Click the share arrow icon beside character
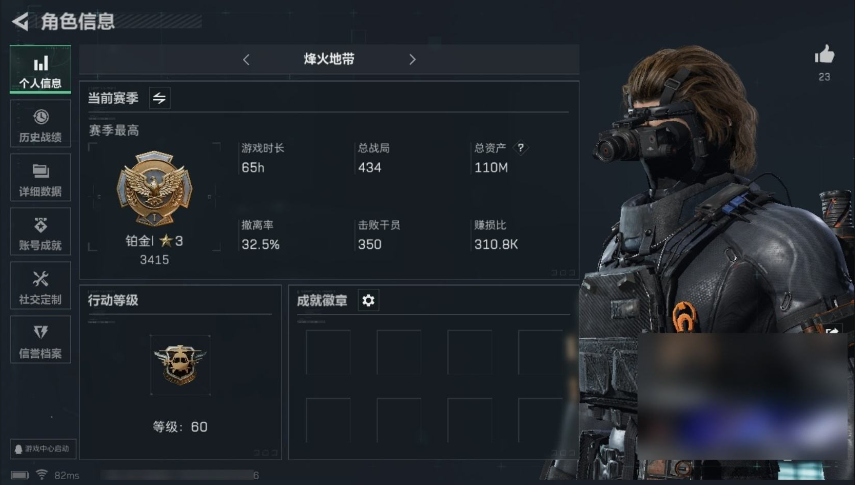The width and height of the screenshot is (855, 485). [833, 328]
